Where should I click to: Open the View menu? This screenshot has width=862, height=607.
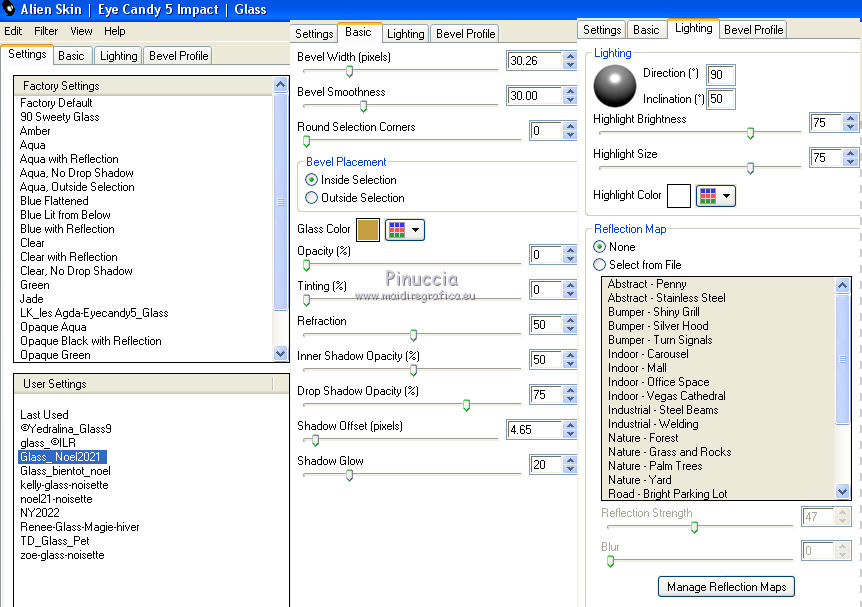pyautogui.click(x=81, y=31)
